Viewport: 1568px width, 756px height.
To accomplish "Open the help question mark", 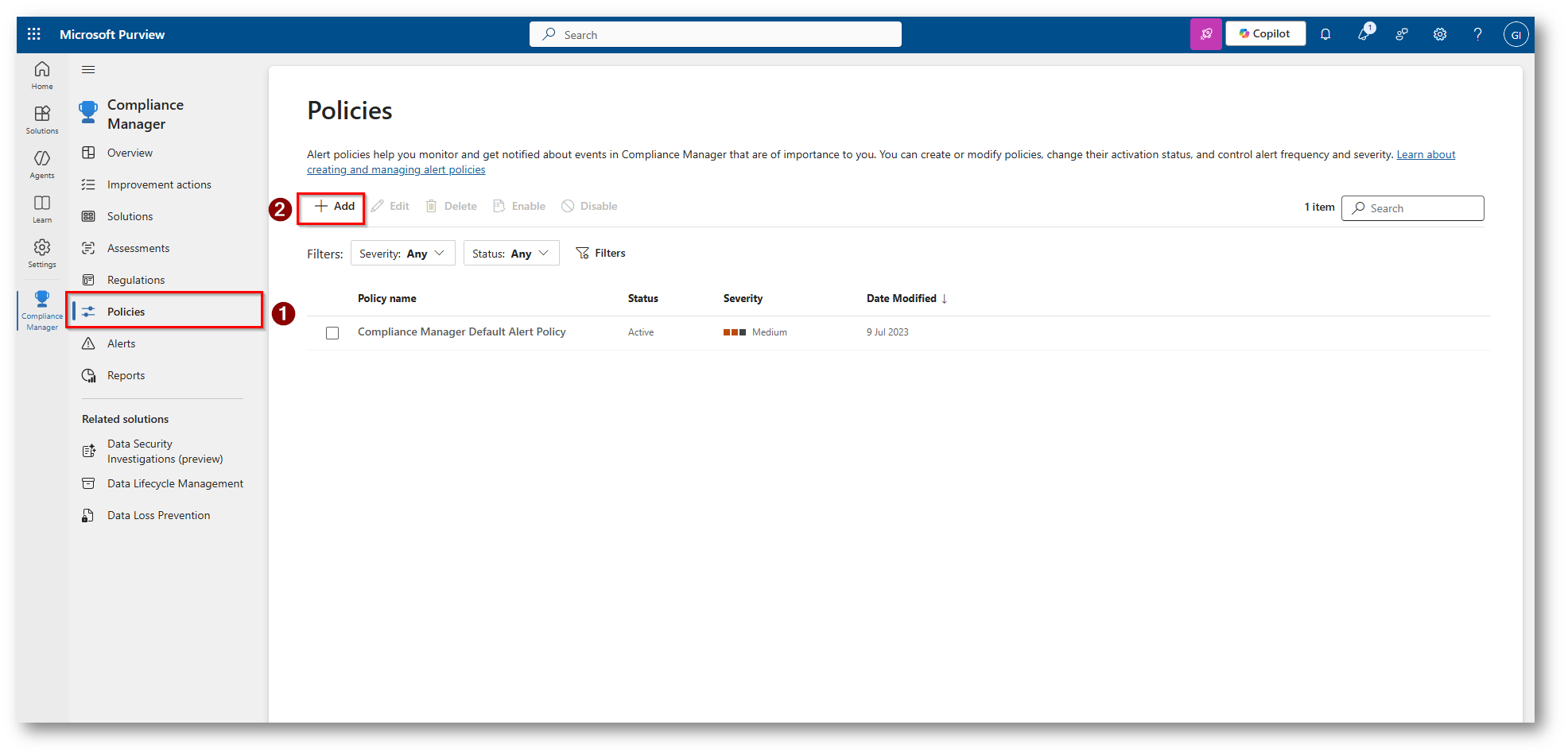I will [1477, 34].
